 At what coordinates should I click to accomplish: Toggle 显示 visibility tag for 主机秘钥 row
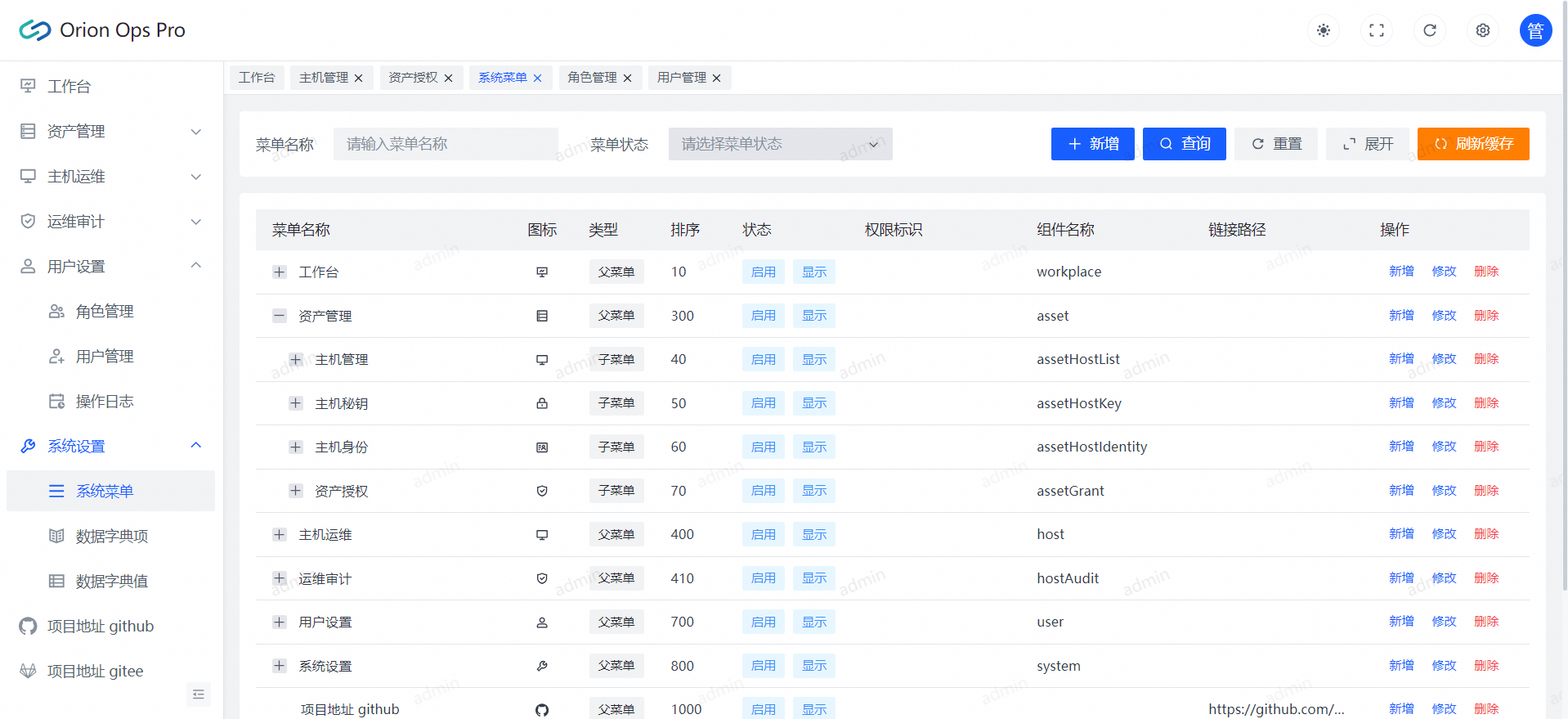pos(813,403)
